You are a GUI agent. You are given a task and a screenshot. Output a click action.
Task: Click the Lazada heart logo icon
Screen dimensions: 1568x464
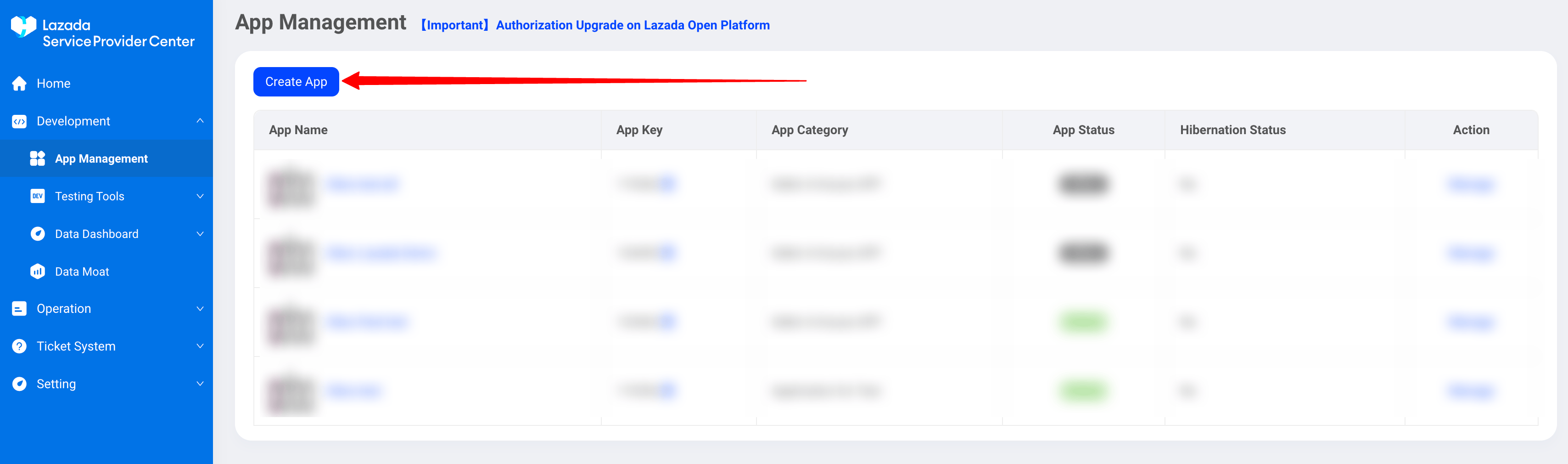coord(24,27)
